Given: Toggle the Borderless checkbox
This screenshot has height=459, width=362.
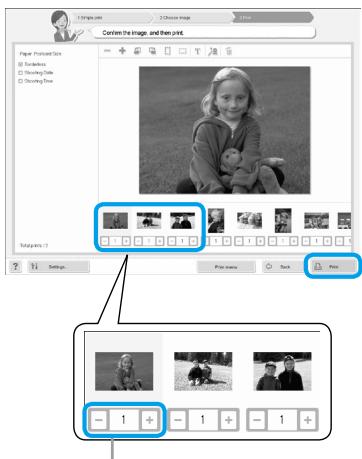Looking at the screenshot, I should coord(21,64).
